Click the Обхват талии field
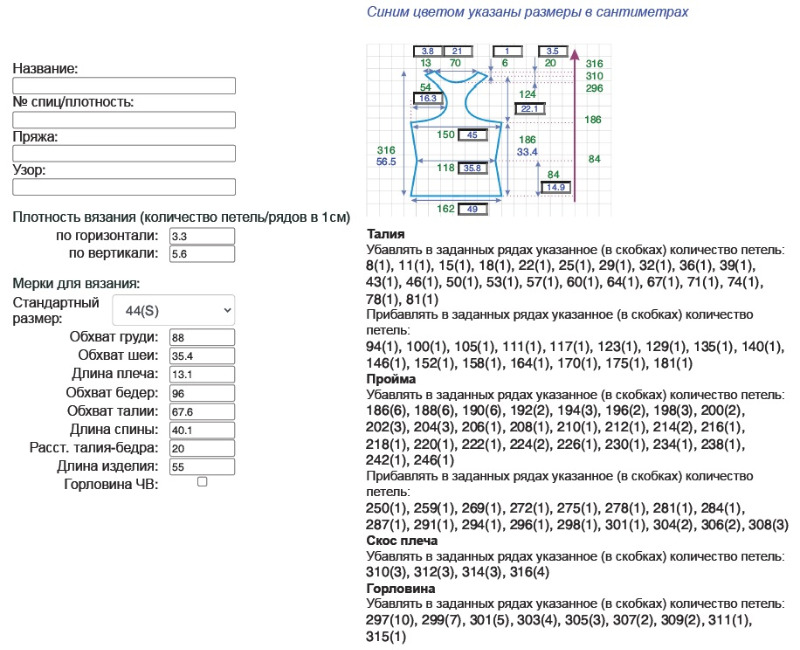This screenshot has width=800, height=650. click(x=201, y=411)
